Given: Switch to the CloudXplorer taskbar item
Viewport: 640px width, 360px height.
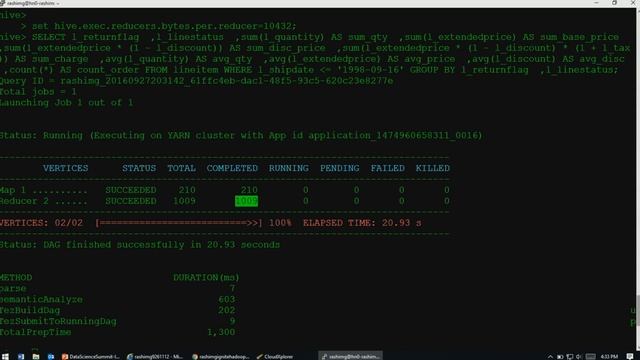Looking at the screenshot, I should 275,356.
